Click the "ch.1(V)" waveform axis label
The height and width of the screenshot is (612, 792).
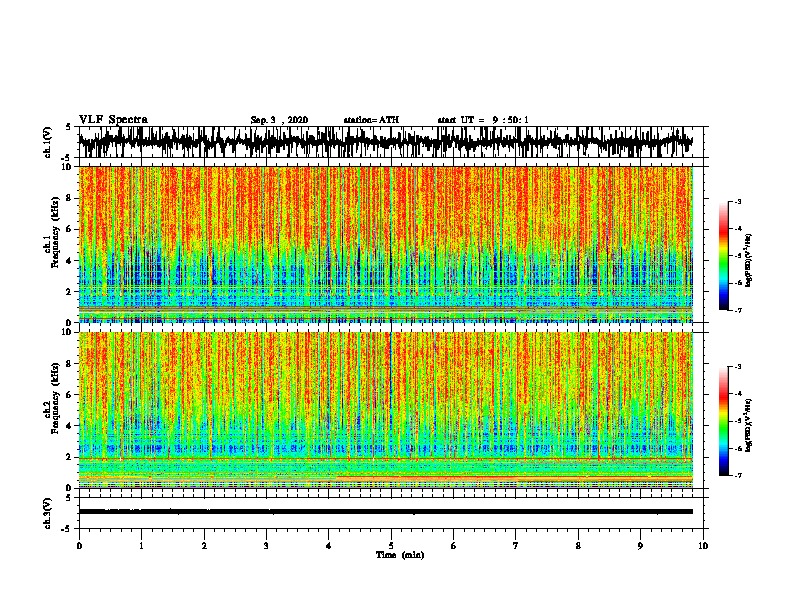pyautogui.click(x=48, y=142)
